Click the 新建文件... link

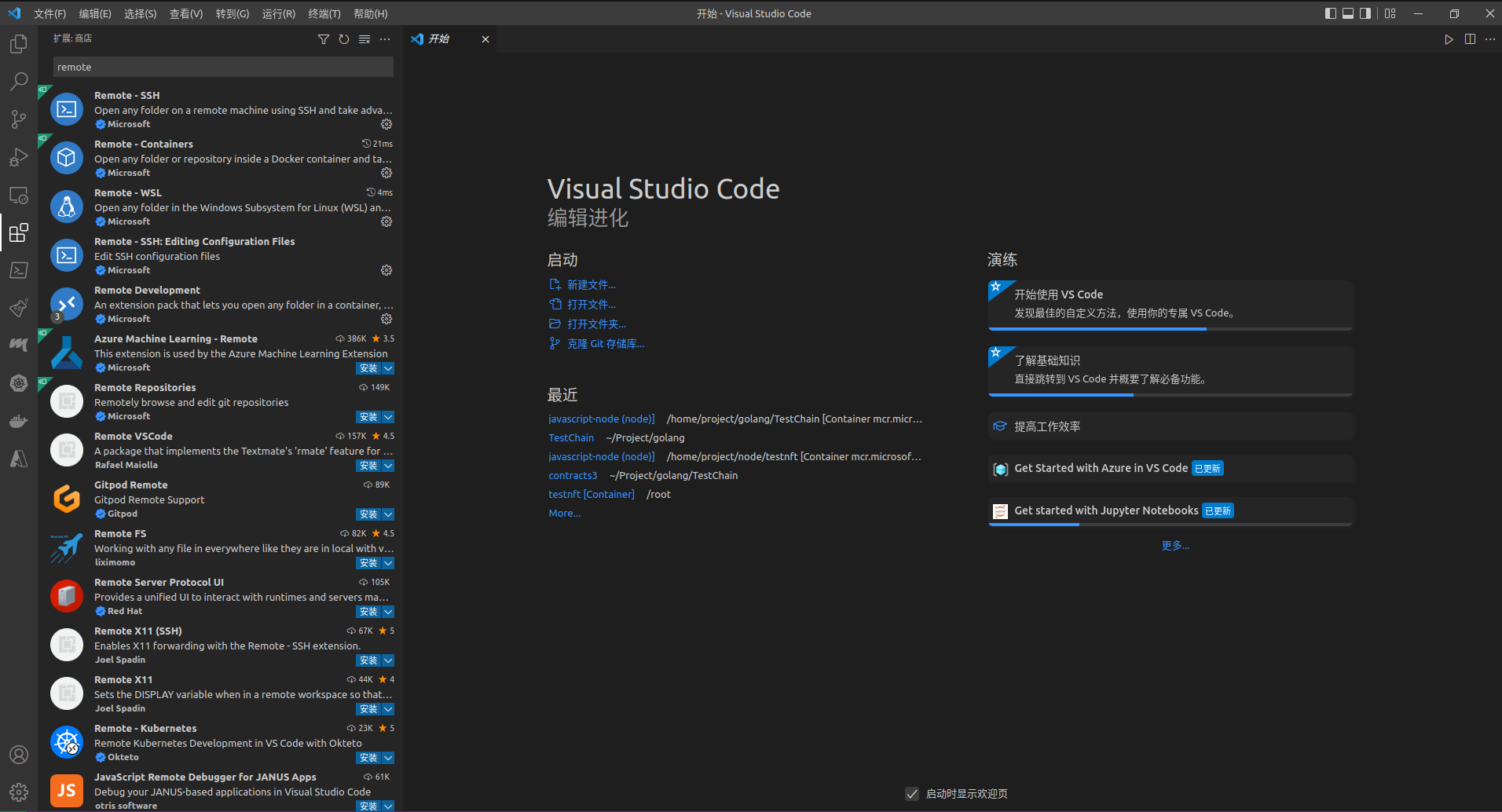[x=592, y=285]
